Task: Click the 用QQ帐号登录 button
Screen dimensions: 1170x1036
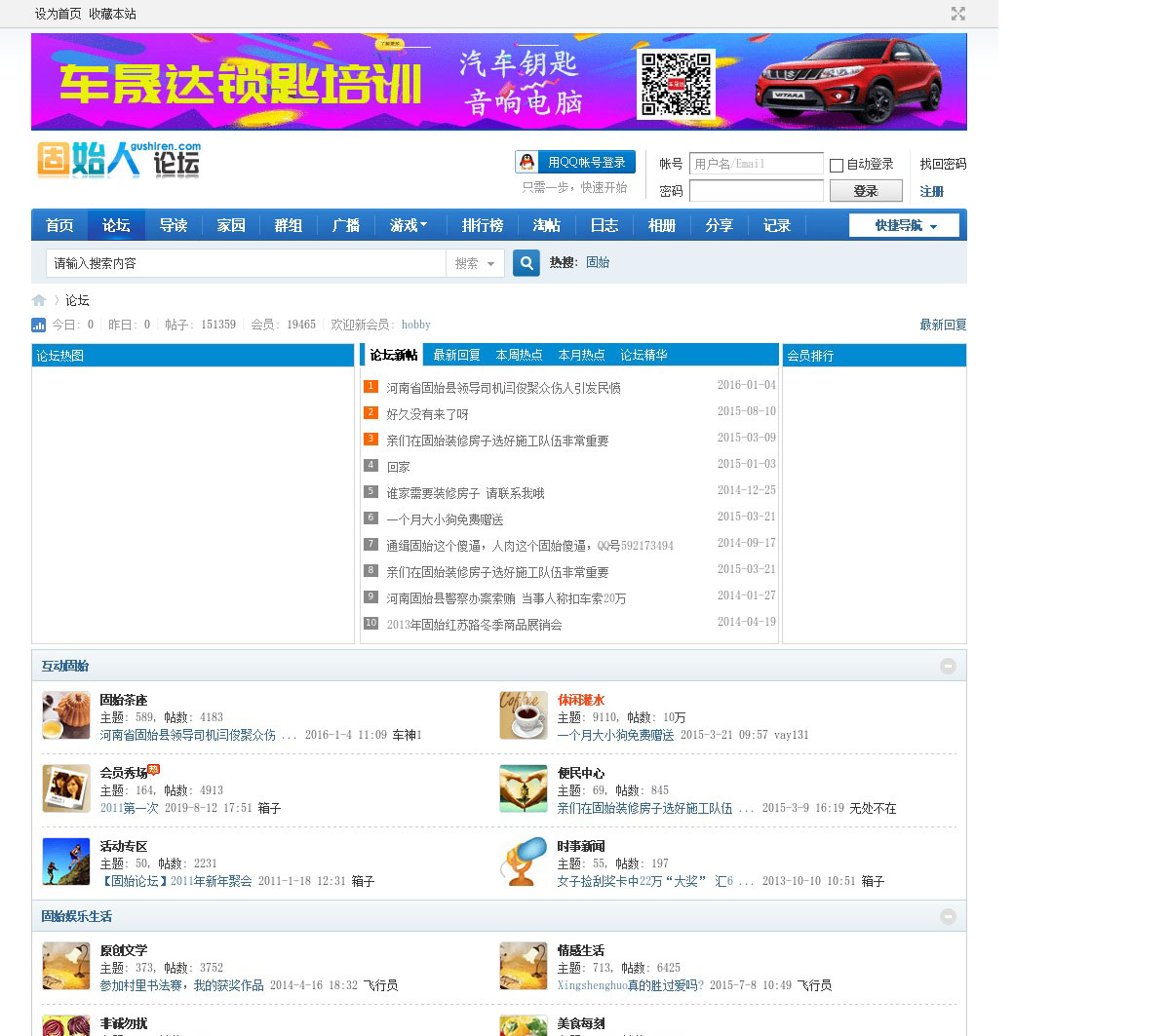Action: click(x=575, y=162)
